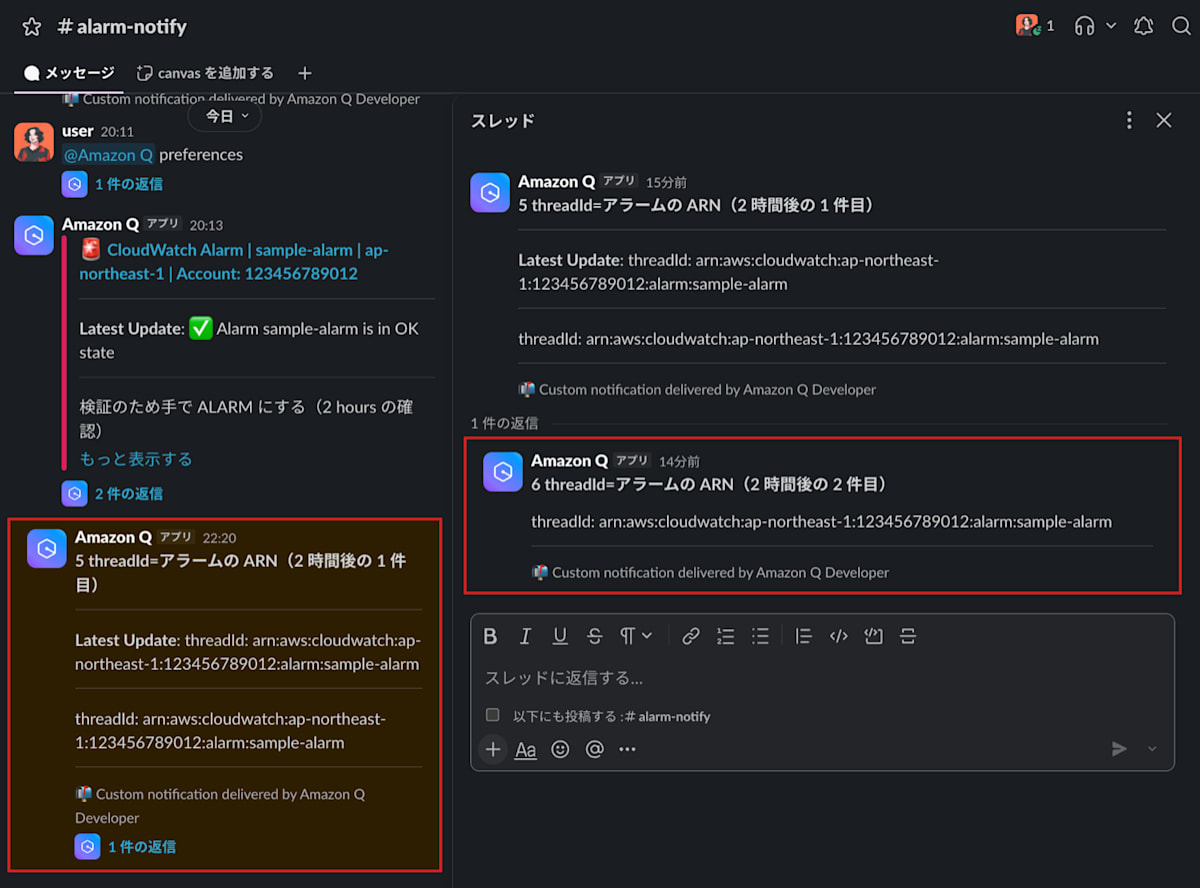This screenshot has width=1200, height=888.
Task: Add a new tab with plus
Action: 305,73
